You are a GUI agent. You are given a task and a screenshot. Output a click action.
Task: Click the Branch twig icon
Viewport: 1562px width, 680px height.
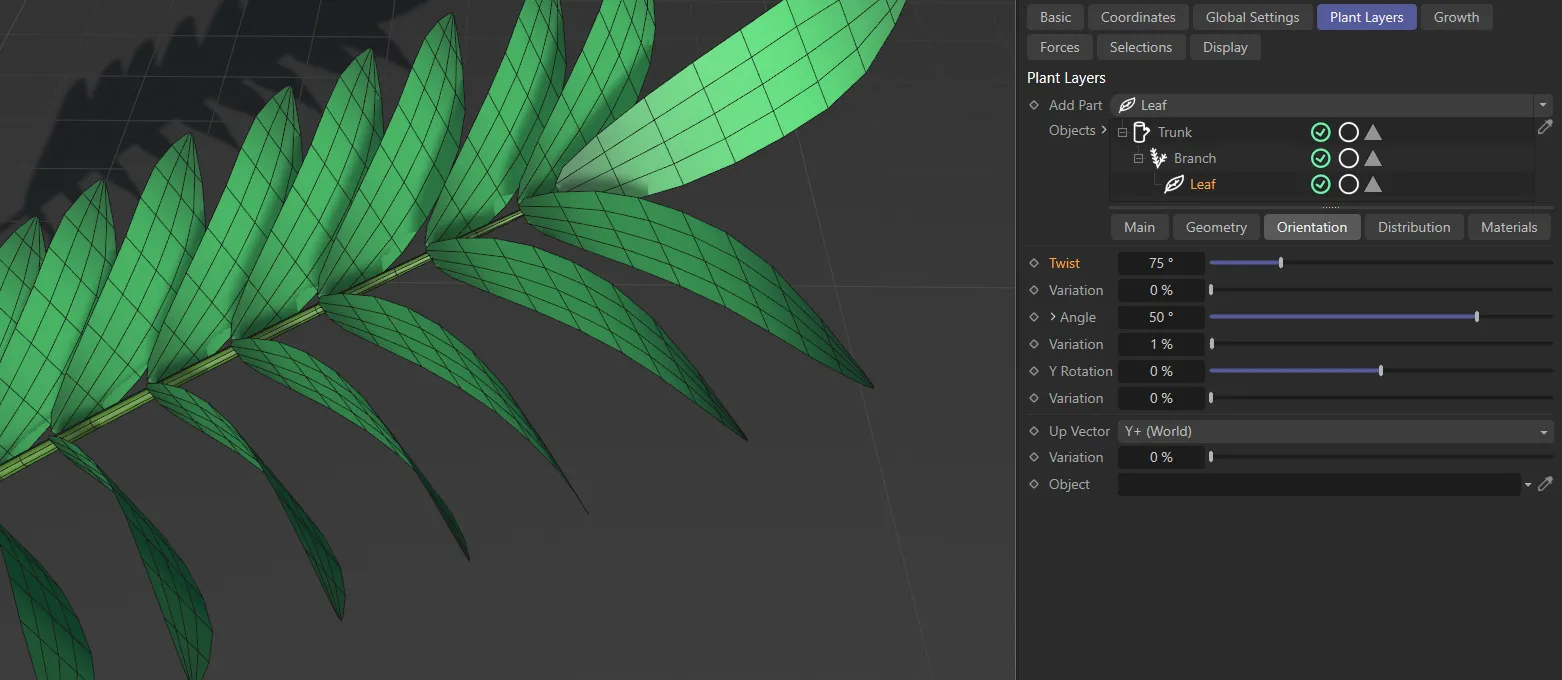point(1158,157)
